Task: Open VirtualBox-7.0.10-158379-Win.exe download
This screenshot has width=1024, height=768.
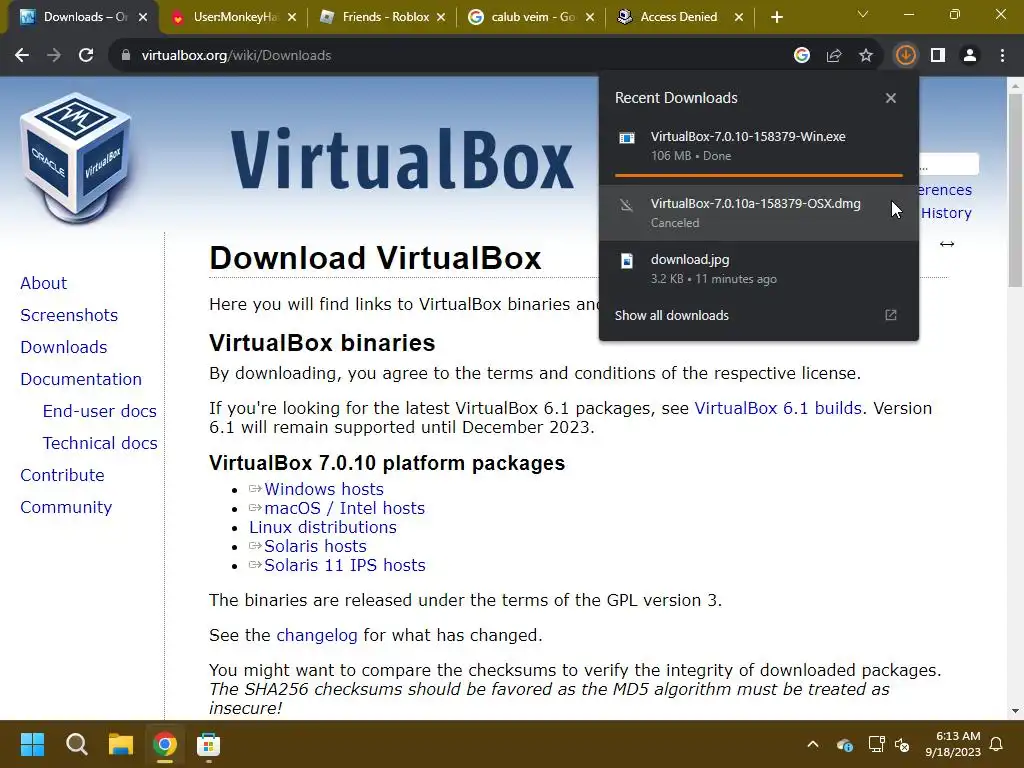Action: point(759,146)
